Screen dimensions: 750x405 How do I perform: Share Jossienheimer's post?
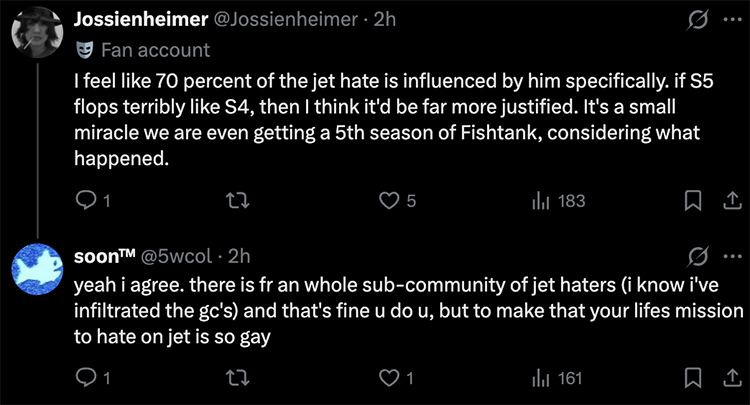(x=726, y=202)
